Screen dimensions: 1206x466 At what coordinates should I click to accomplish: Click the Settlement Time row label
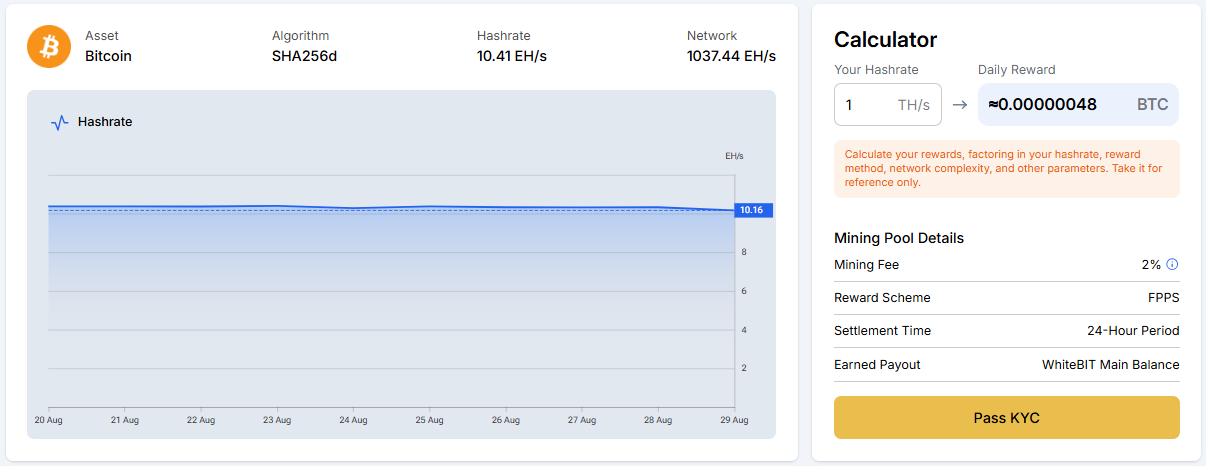[x=882, y=331]
